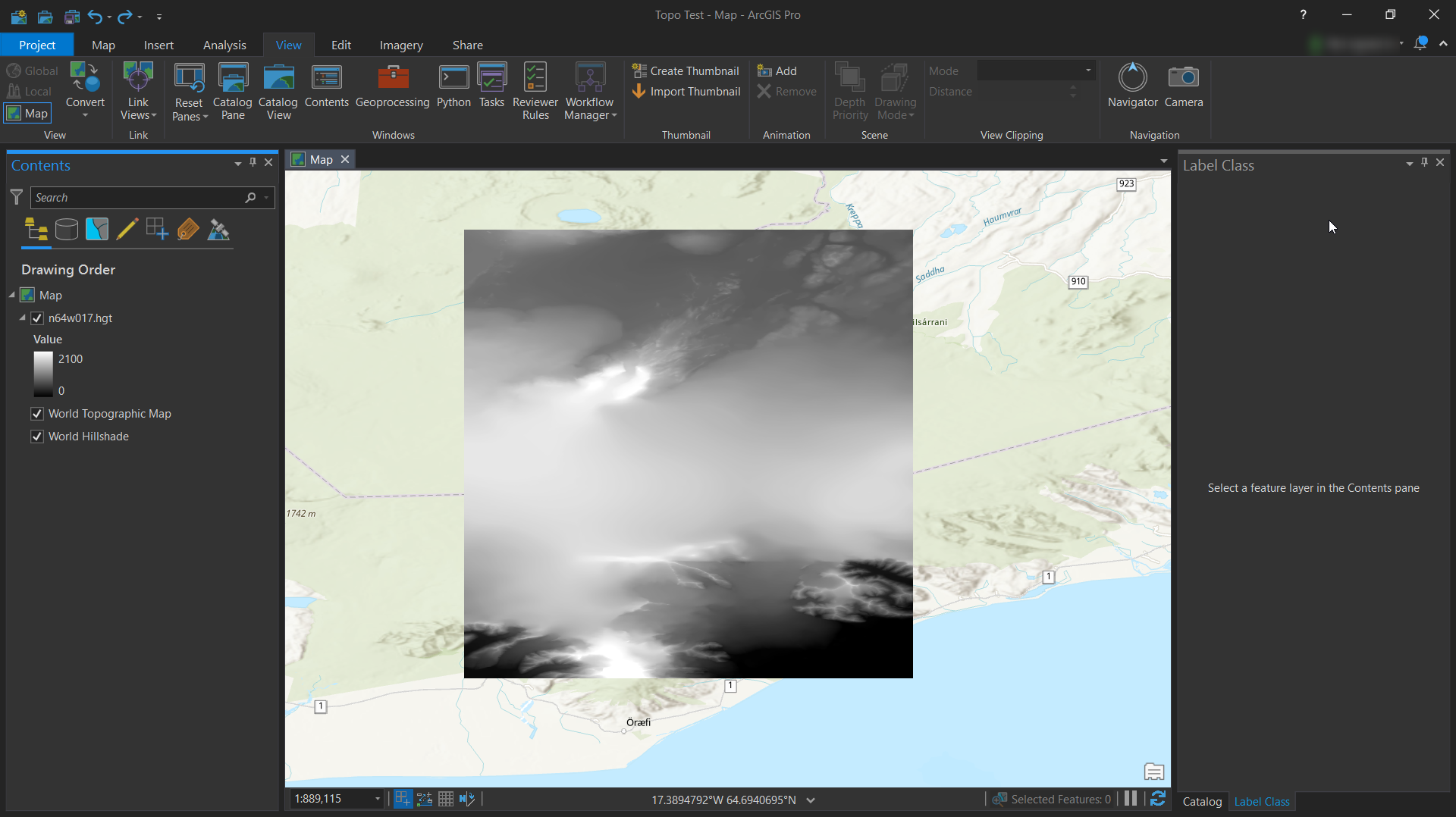
Task: Save the project from quick access toolbar
Action: click(x=72, y=16)
